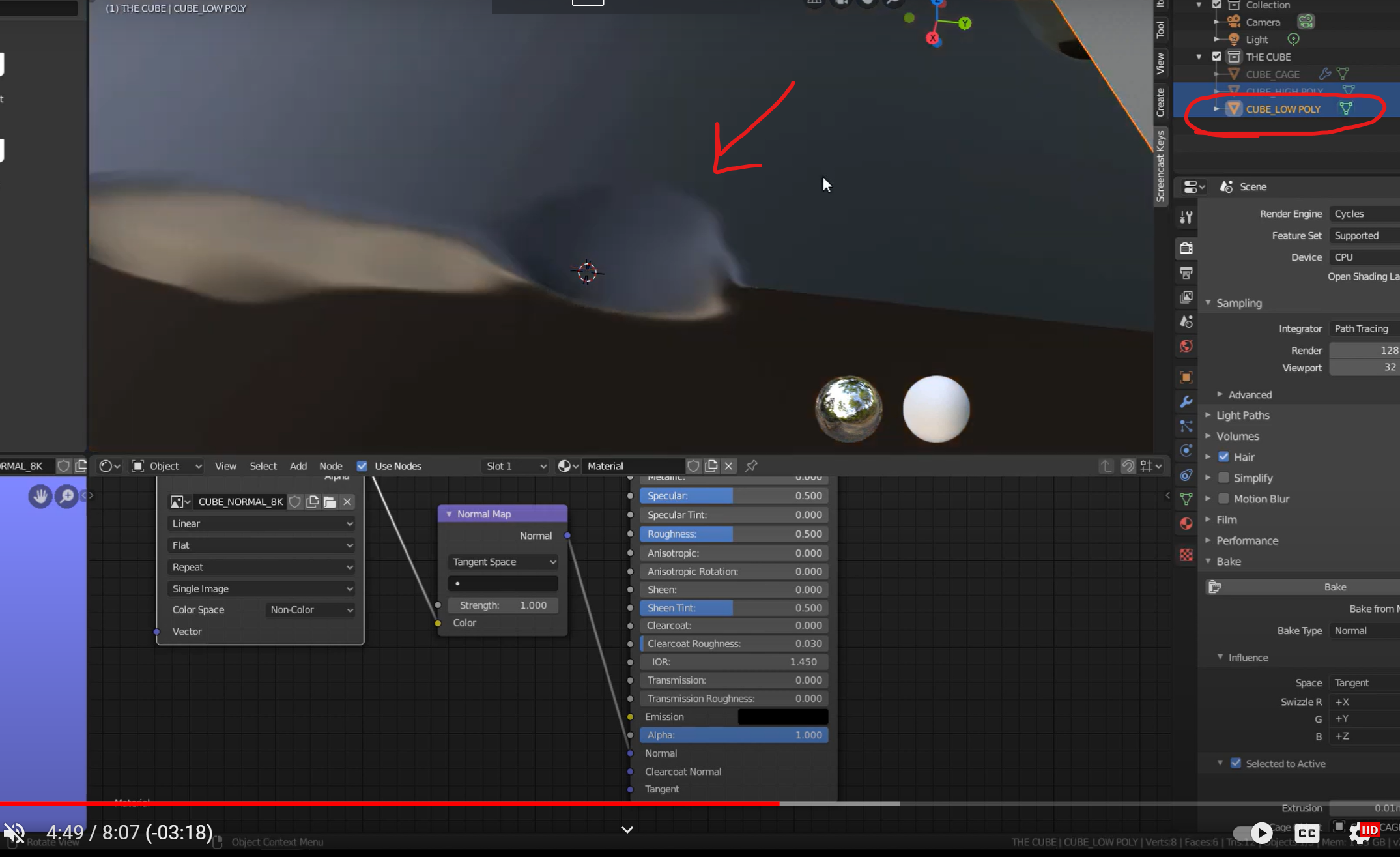Adjust the Roughness slider value
Image resolution: width=1400 pixels, height=857 pixels.
(x=734, y=534)
